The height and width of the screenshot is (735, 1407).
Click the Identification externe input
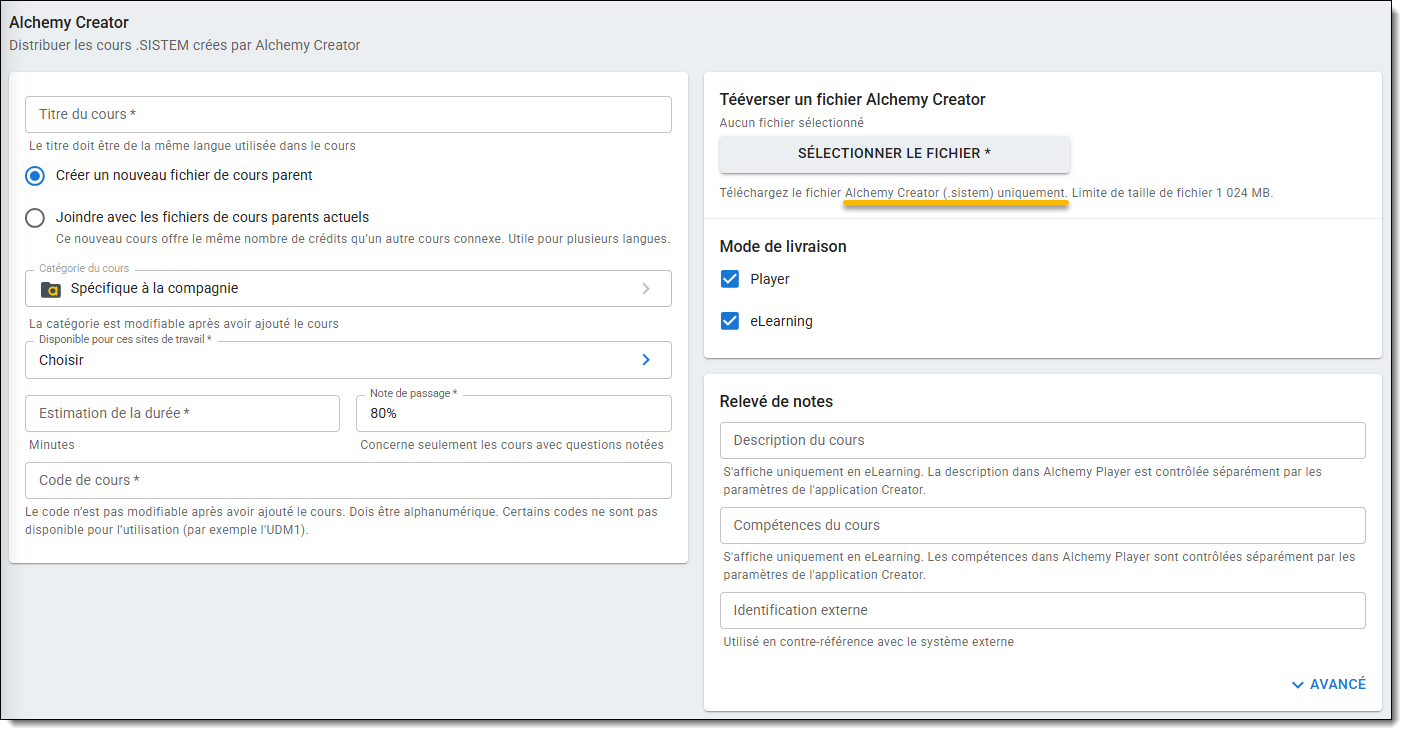pos(1042,611)
